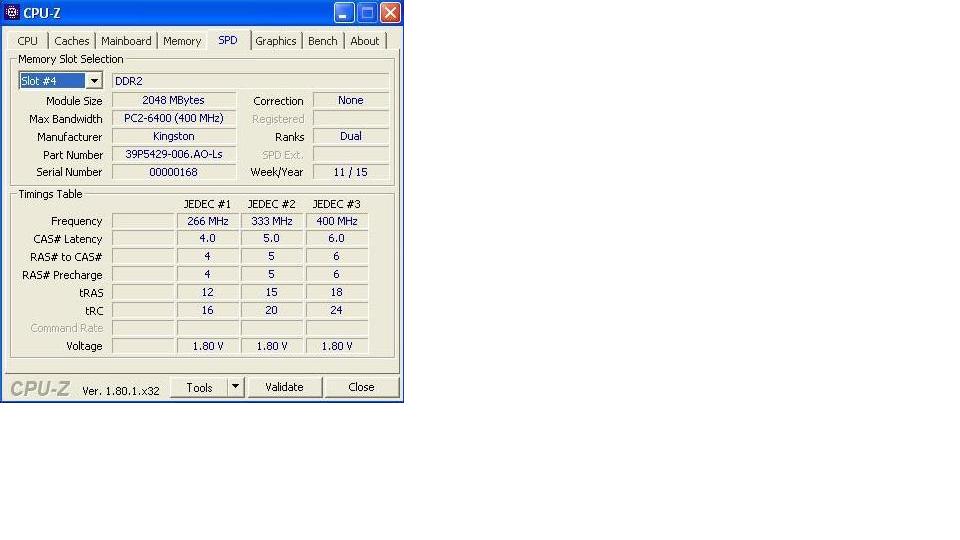Click CAS# Latency value 4.0
The height and width of the screenshot is (540, 960).
pyautogui.click(x=208, y=239)
